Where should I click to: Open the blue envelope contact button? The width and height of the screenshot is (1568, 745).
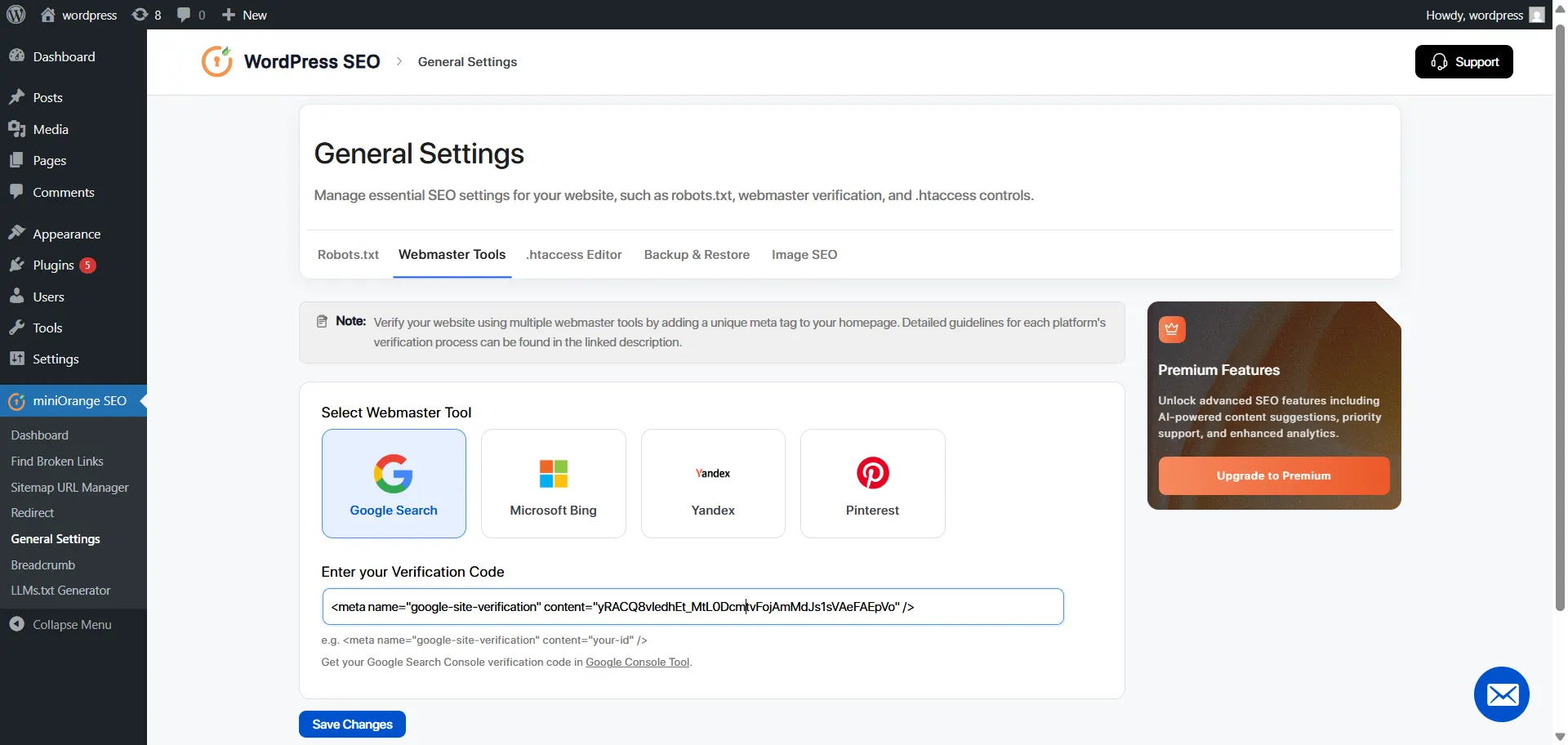point(1501,694)
